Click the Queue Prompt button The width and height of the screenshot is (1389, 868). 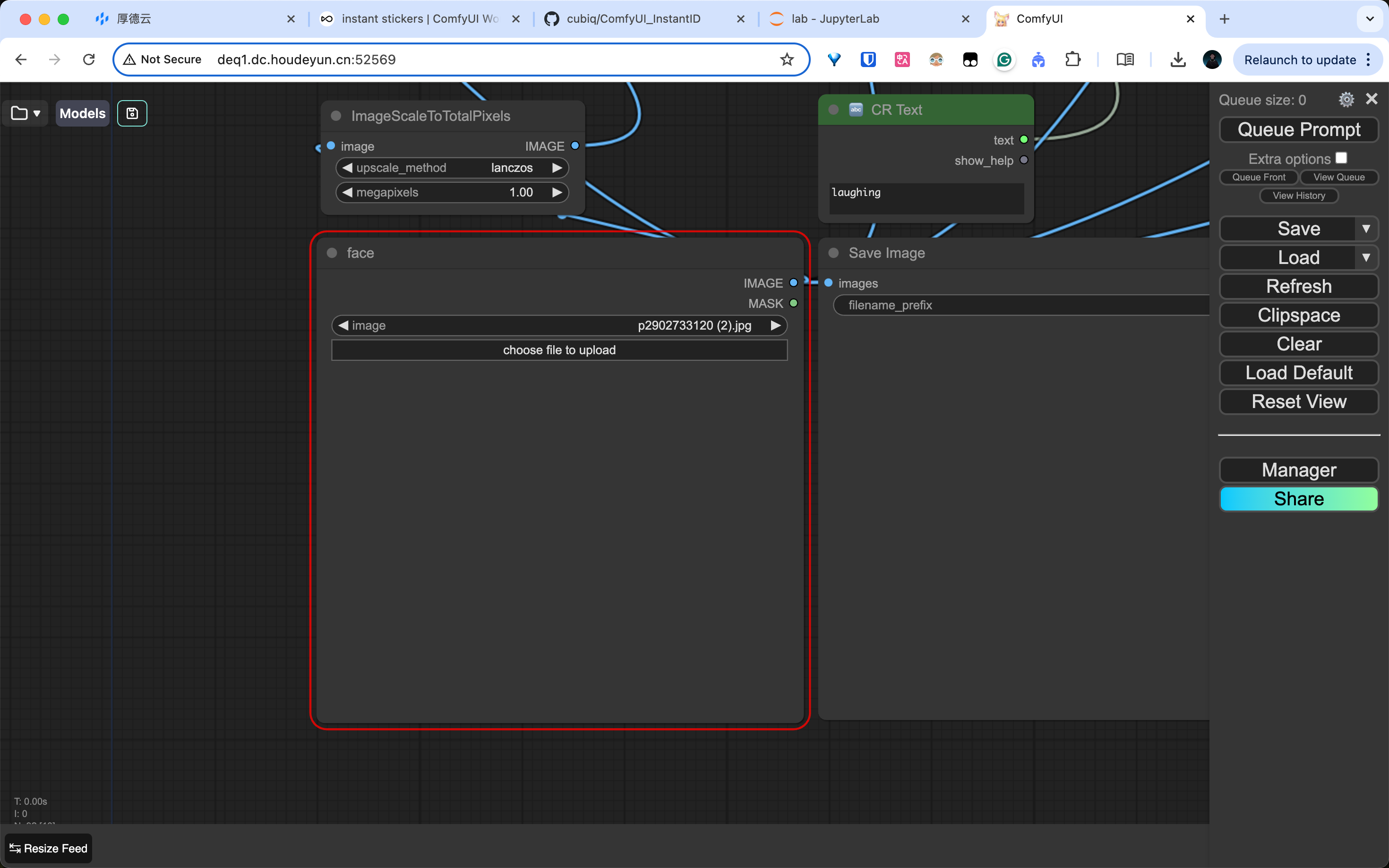click(1298, 130)
